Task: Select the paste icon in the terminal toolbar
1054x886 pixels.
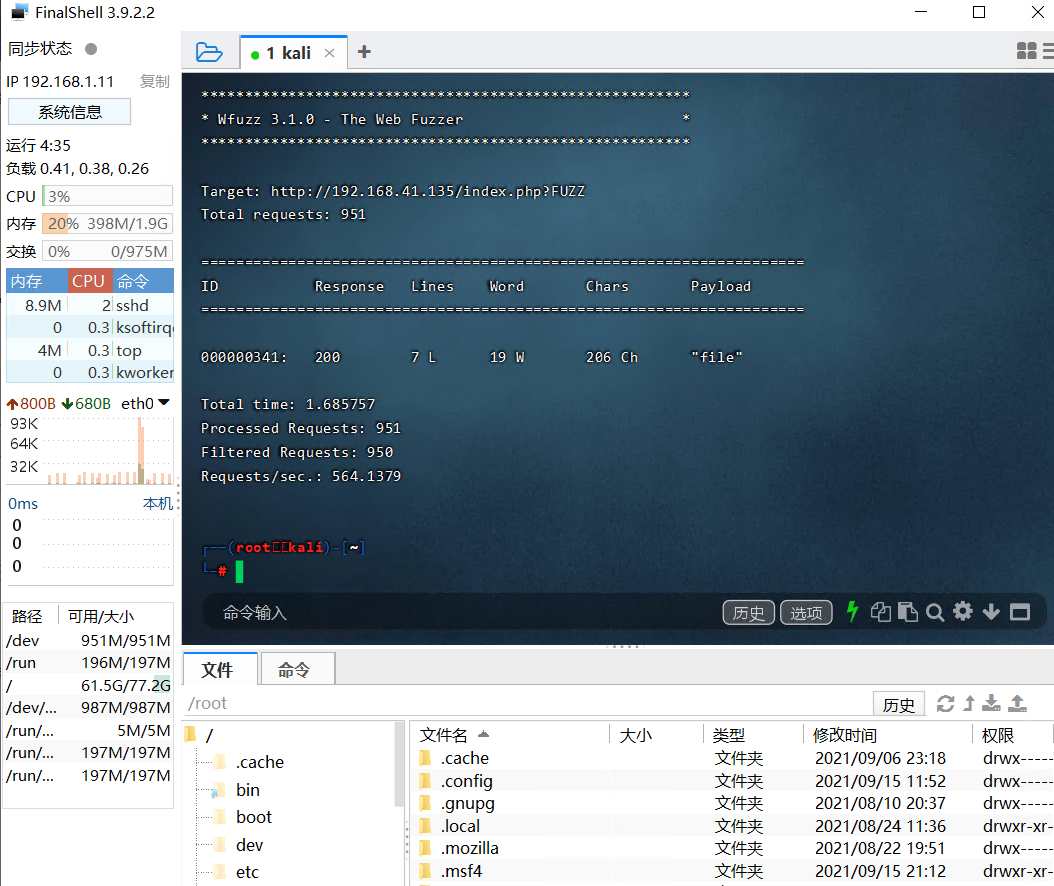Action: pyautogui.click(x=907, y=611)
